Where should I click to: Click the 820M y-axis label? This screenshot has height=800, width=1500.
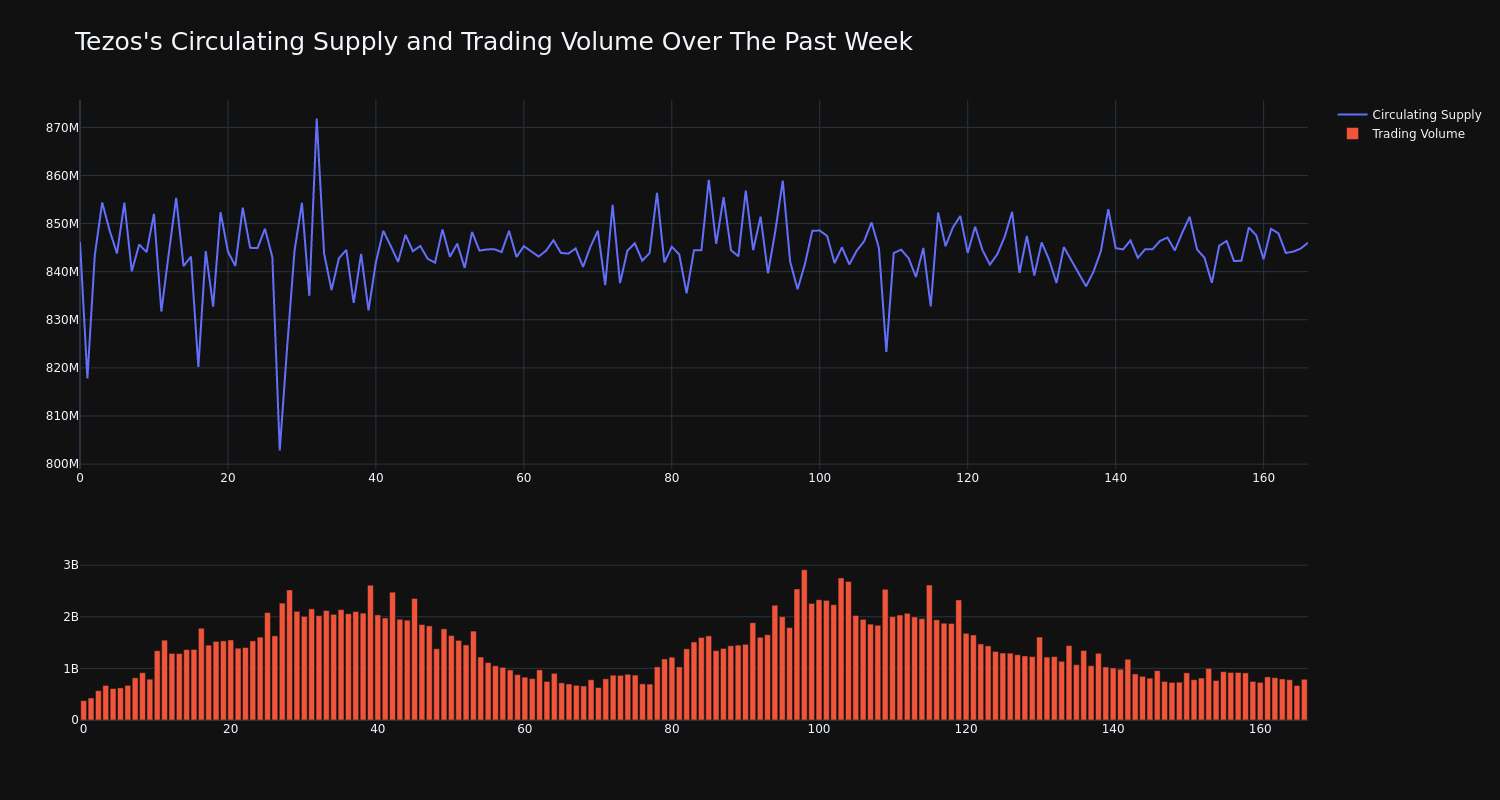tap(62, 368)
